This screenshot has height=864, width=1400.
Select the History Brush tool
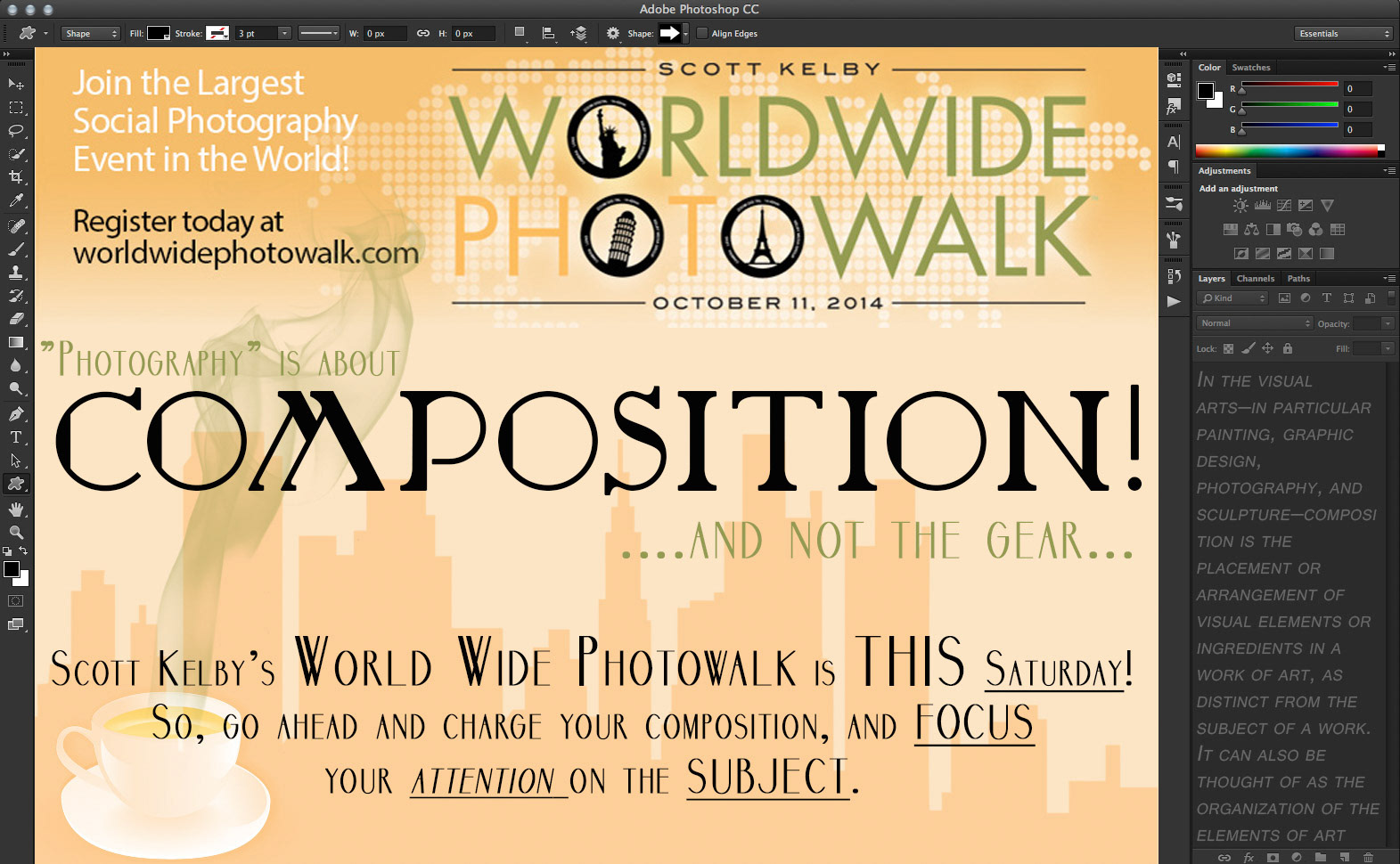coord(16,296)
